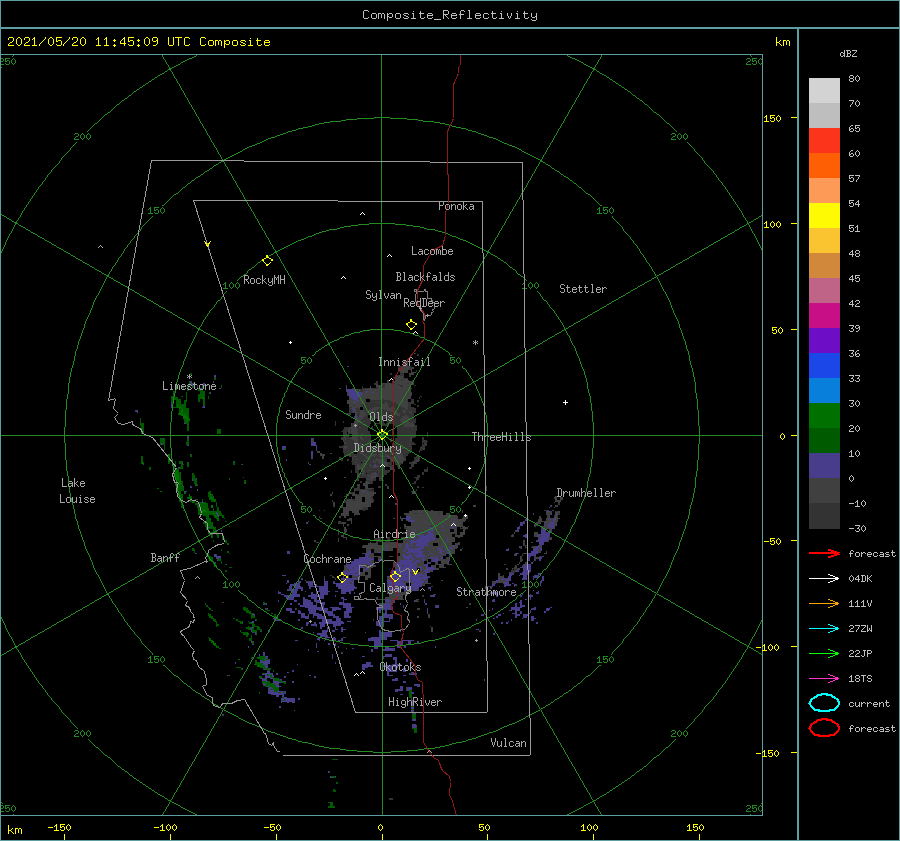The image size is (900, 841).
Task: Click the red forecast ellipse icon
Action: [824, 728]
